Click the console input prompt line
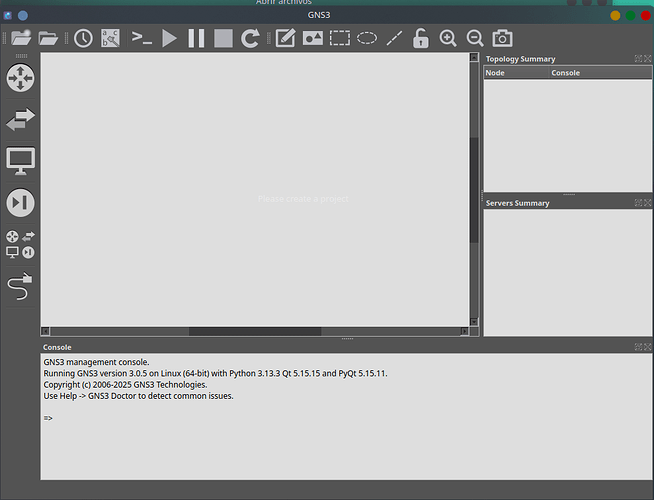The height and width of the screenshot is (500, 654). (48, 418)
